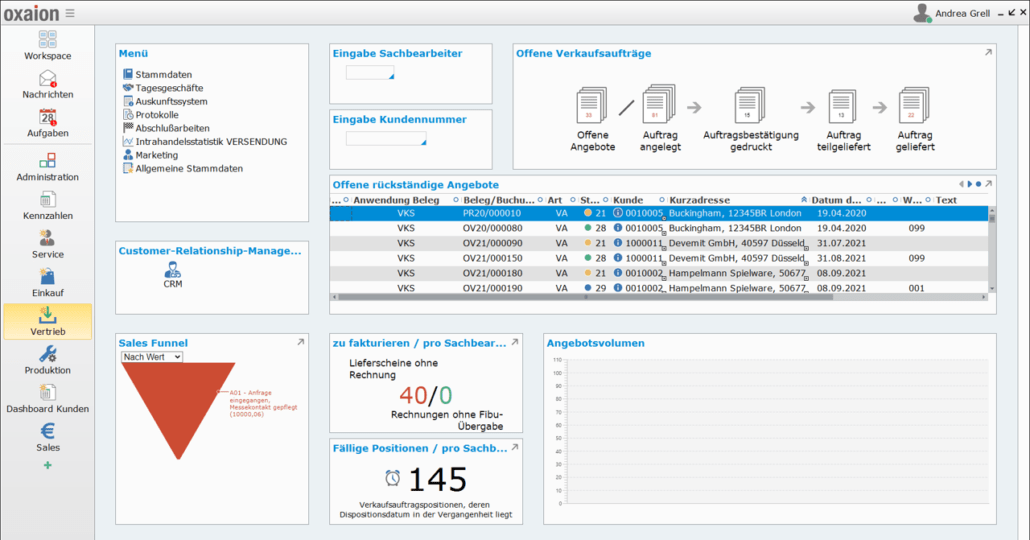
Task: Click the alarm clock icon beside 145
Action: [393, 478]
